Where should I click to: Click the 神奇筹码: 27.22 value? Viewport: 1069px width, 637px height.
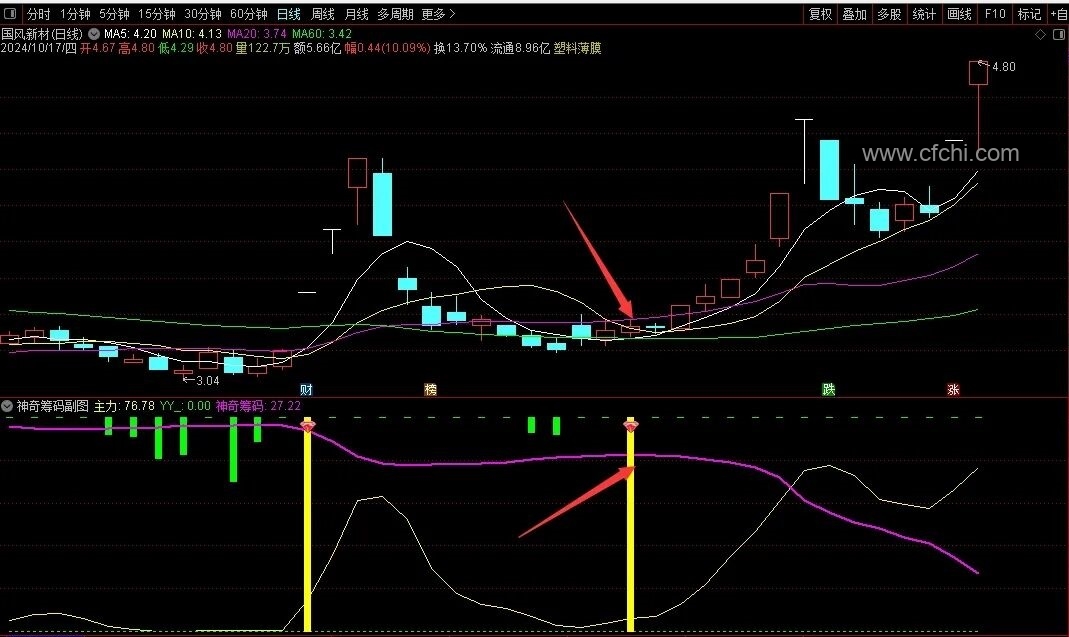point(258,406)
